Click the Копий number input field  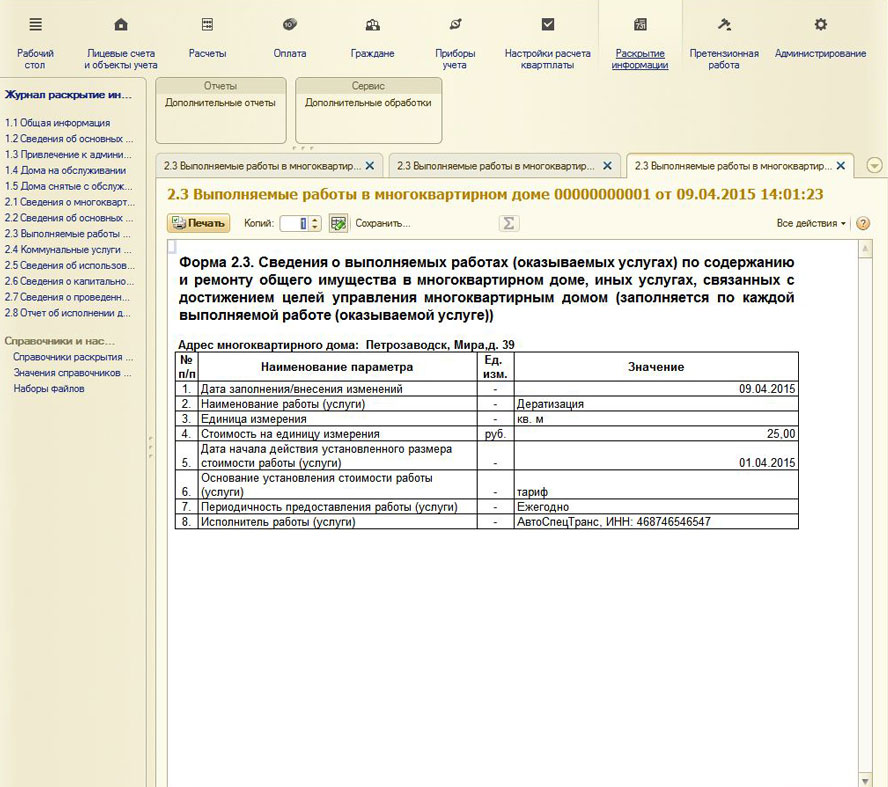(294, 223)
